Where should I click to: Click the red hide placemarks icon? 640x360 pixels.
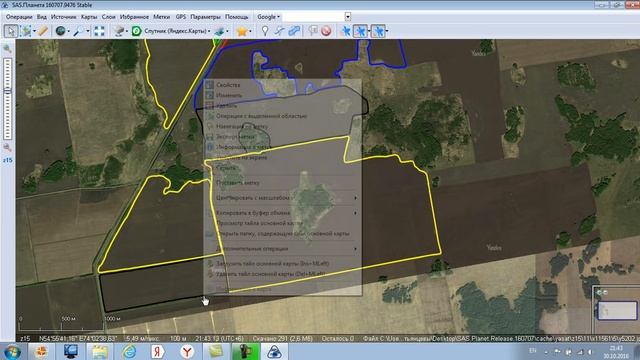click(x=326, y=31)
